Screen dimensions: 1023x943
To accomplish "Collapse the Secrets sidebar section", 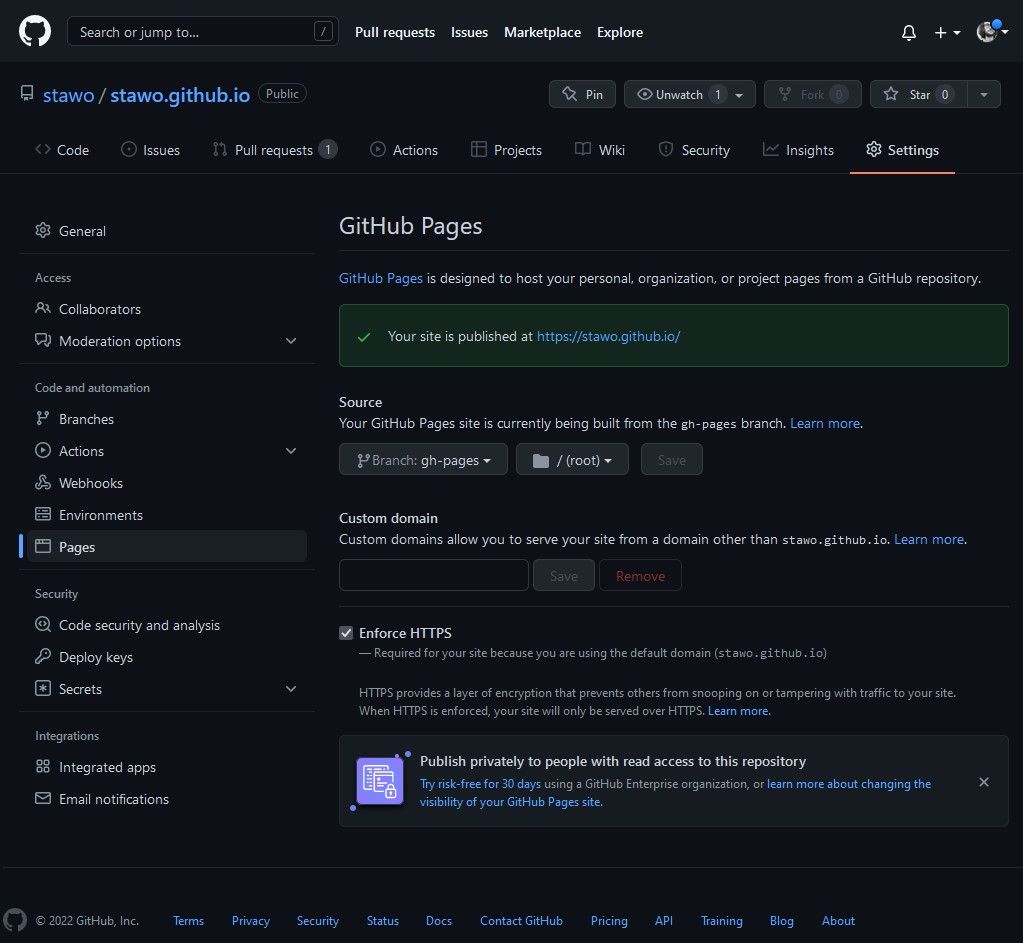I will (x=291, y=689).
